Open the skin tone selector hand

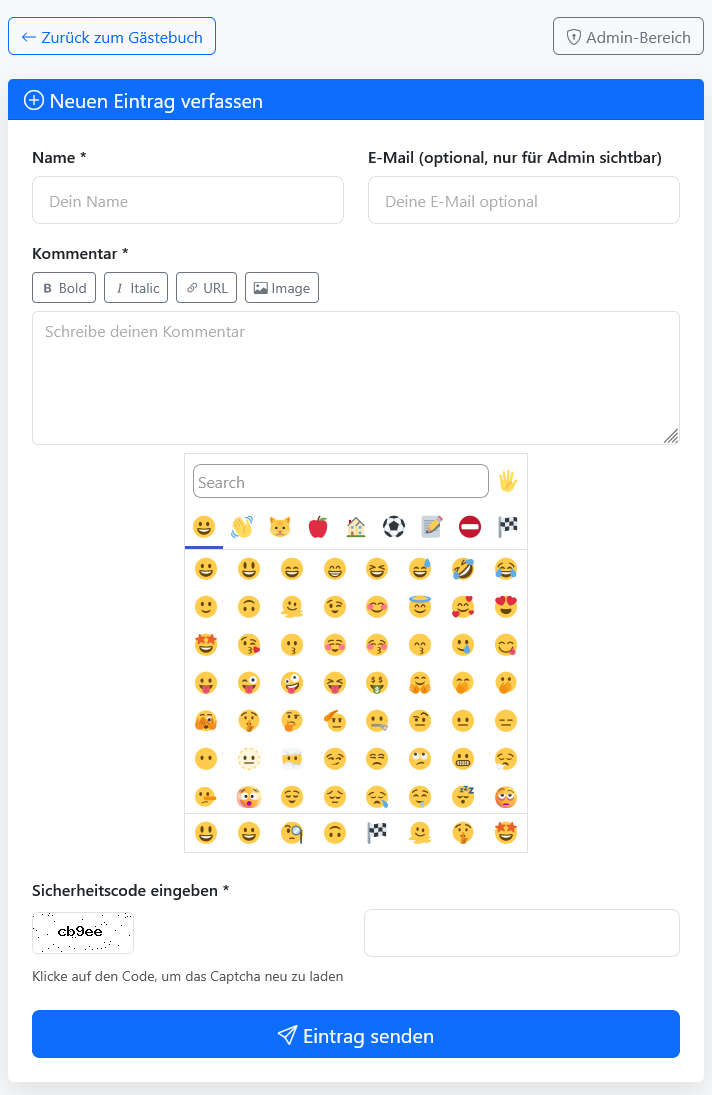click(x=508, y=481)
